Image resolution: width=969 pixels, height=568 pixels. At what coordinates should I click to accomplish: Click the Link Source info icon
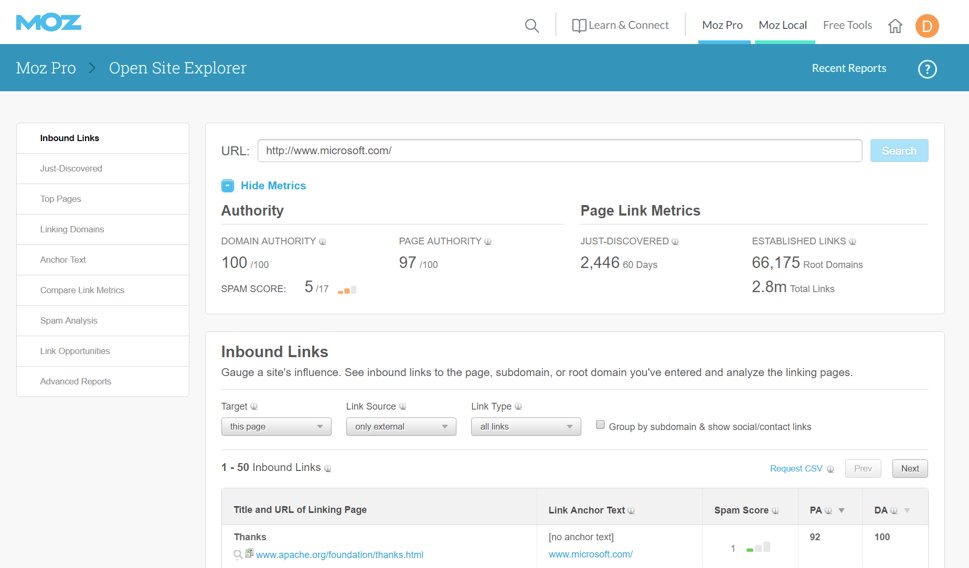coord(403,407)
